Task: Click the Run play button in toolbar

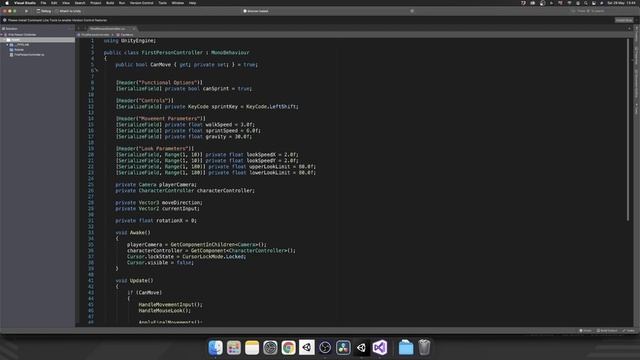Action: [x=27, y=11]
